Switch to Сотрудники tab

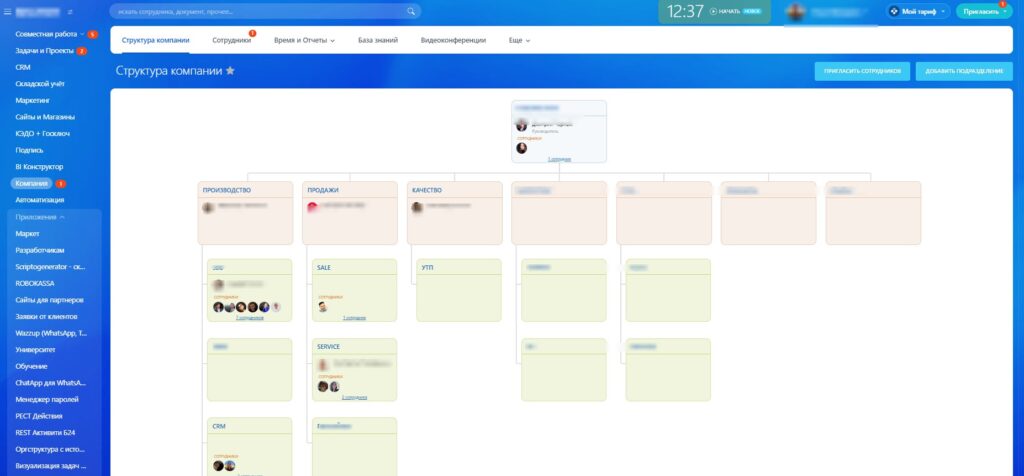[x=231, y=40]
